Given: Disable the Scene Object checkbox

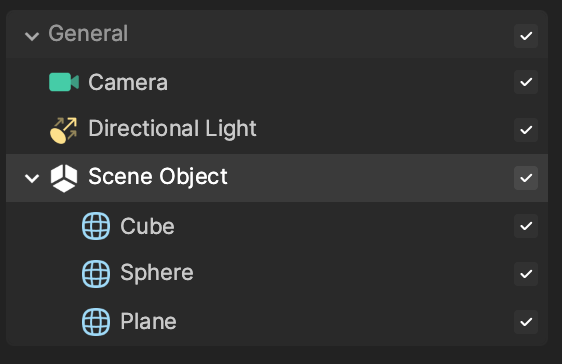Looking at the screenshot, I should point(526,178).
